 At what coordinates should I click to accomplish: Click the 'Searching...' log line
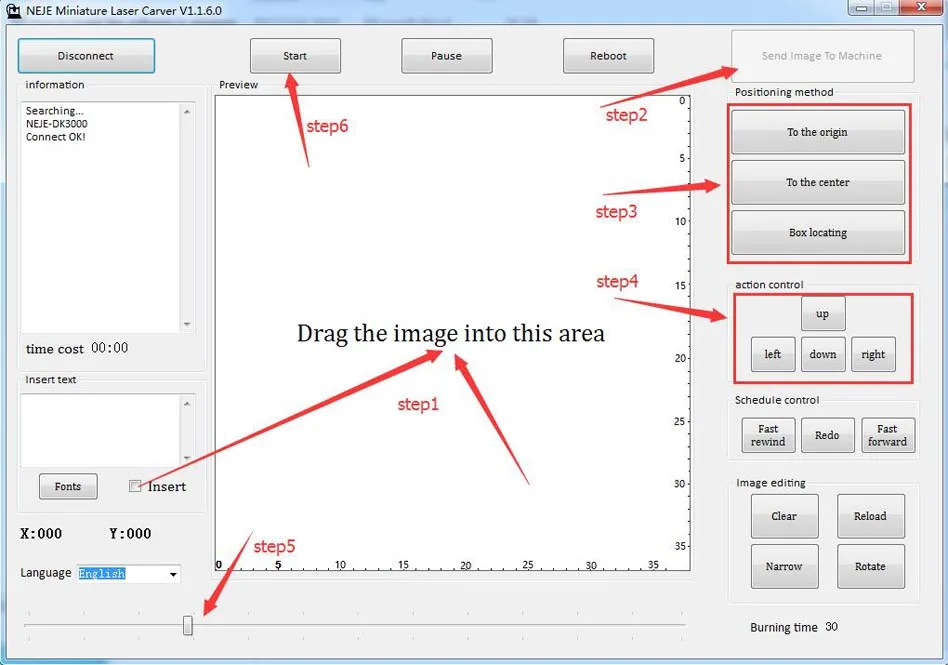(54, 111)
